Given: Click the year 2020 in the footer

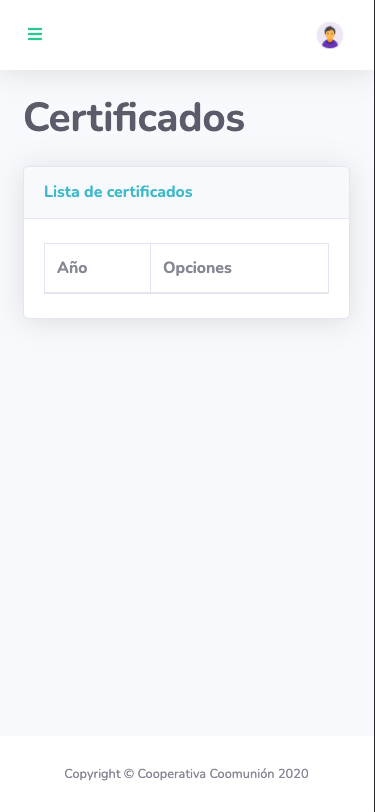Looking at the screenshot, I should (293, 774).
